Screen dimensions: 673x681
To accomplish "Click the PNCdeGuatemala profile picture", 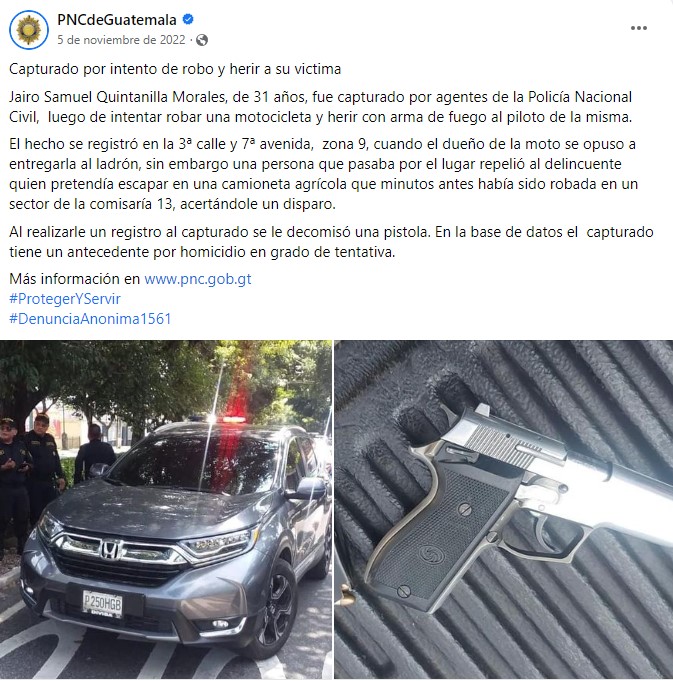I will (29, 30).
